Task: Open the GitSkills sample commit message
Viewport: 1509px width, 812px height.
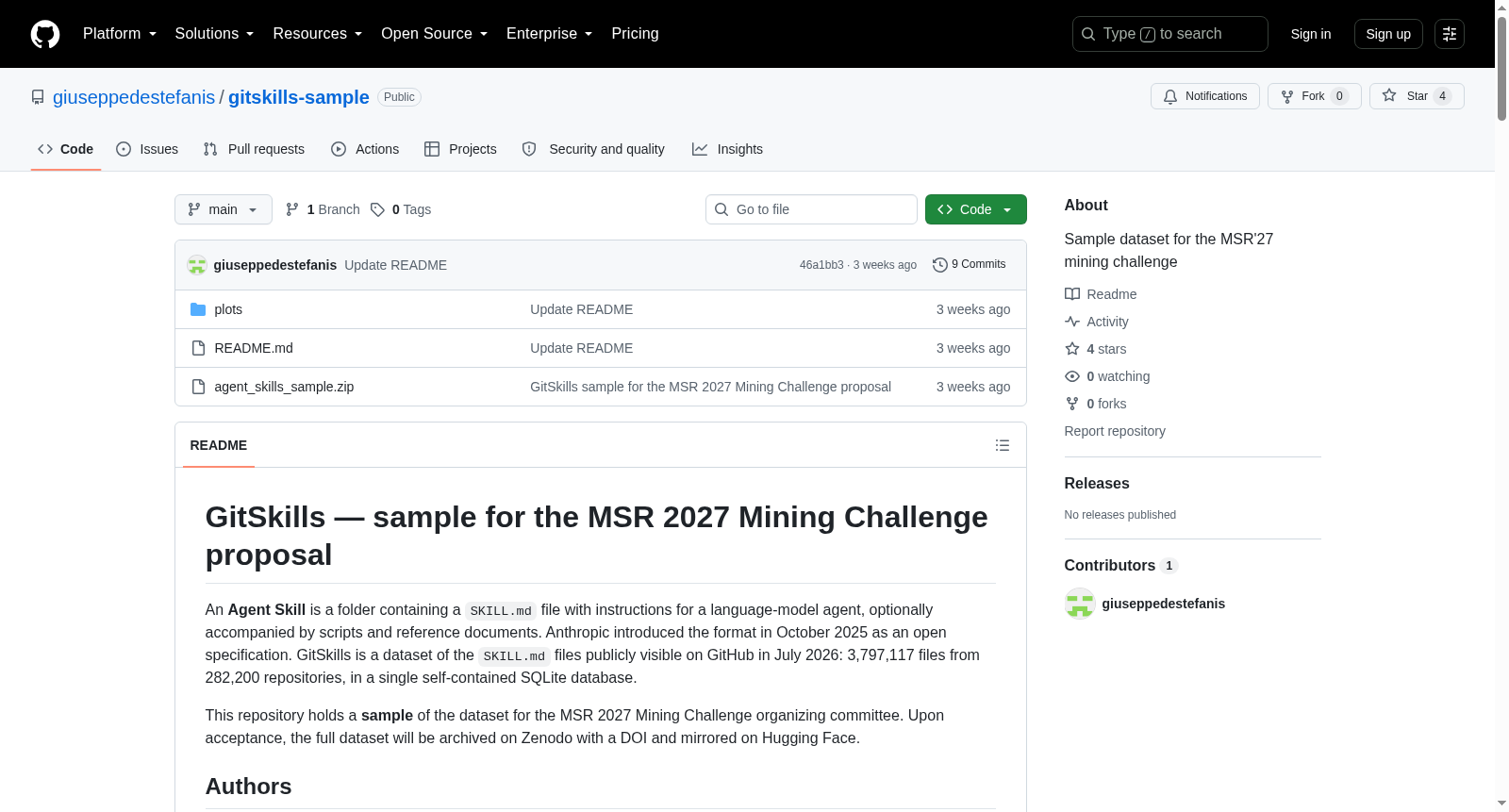Action: (710, 387)
